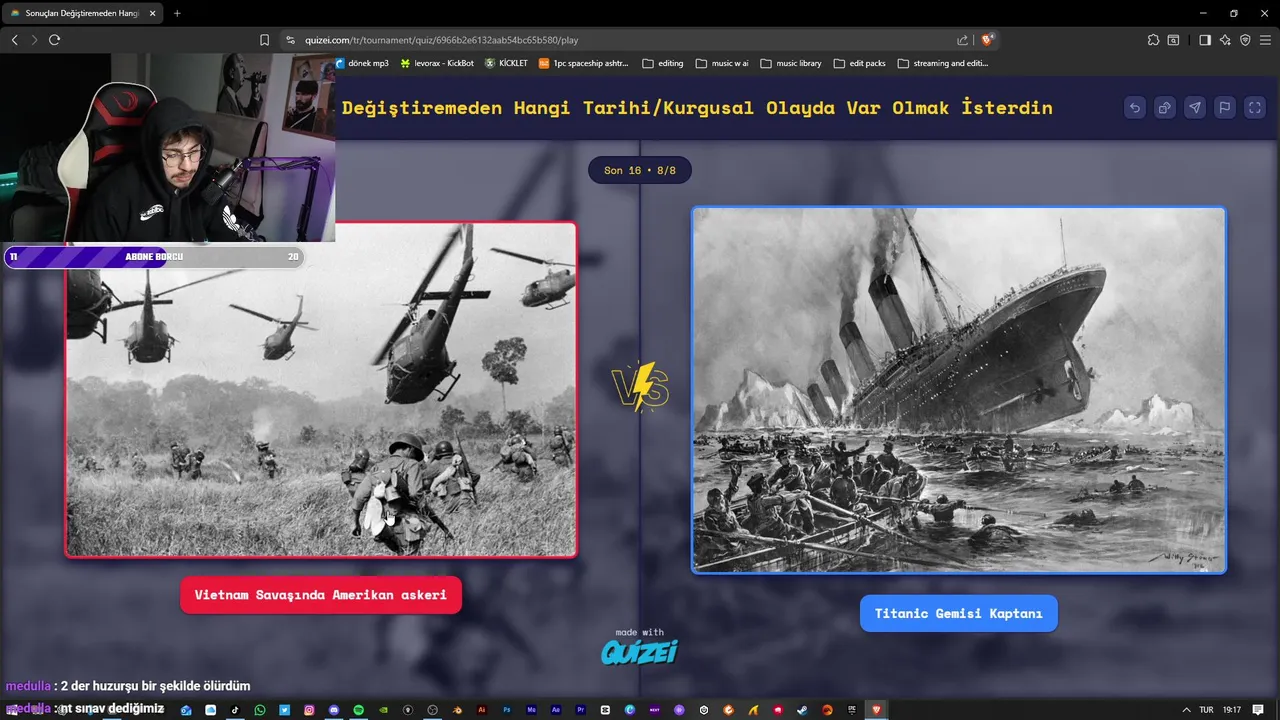Expand the 'editing' bookmarks folder

tap(663, 63)
